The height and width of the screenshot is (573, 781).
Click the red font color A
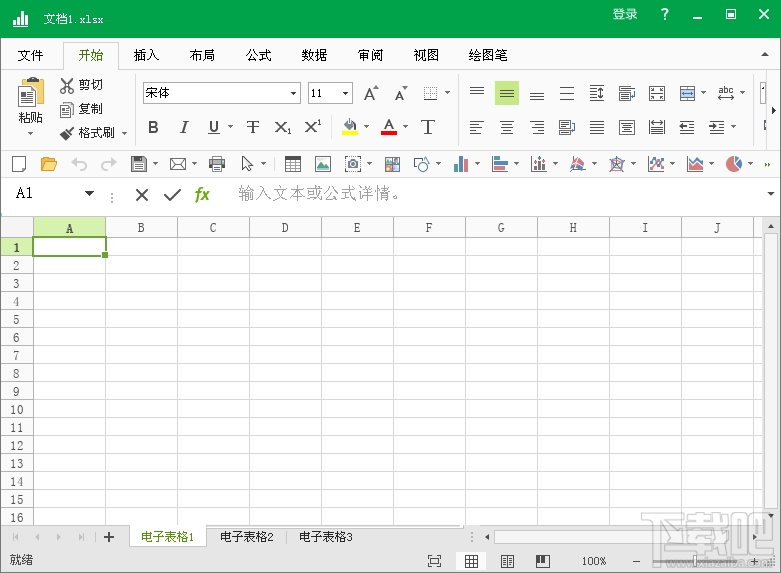pos(389,127)
